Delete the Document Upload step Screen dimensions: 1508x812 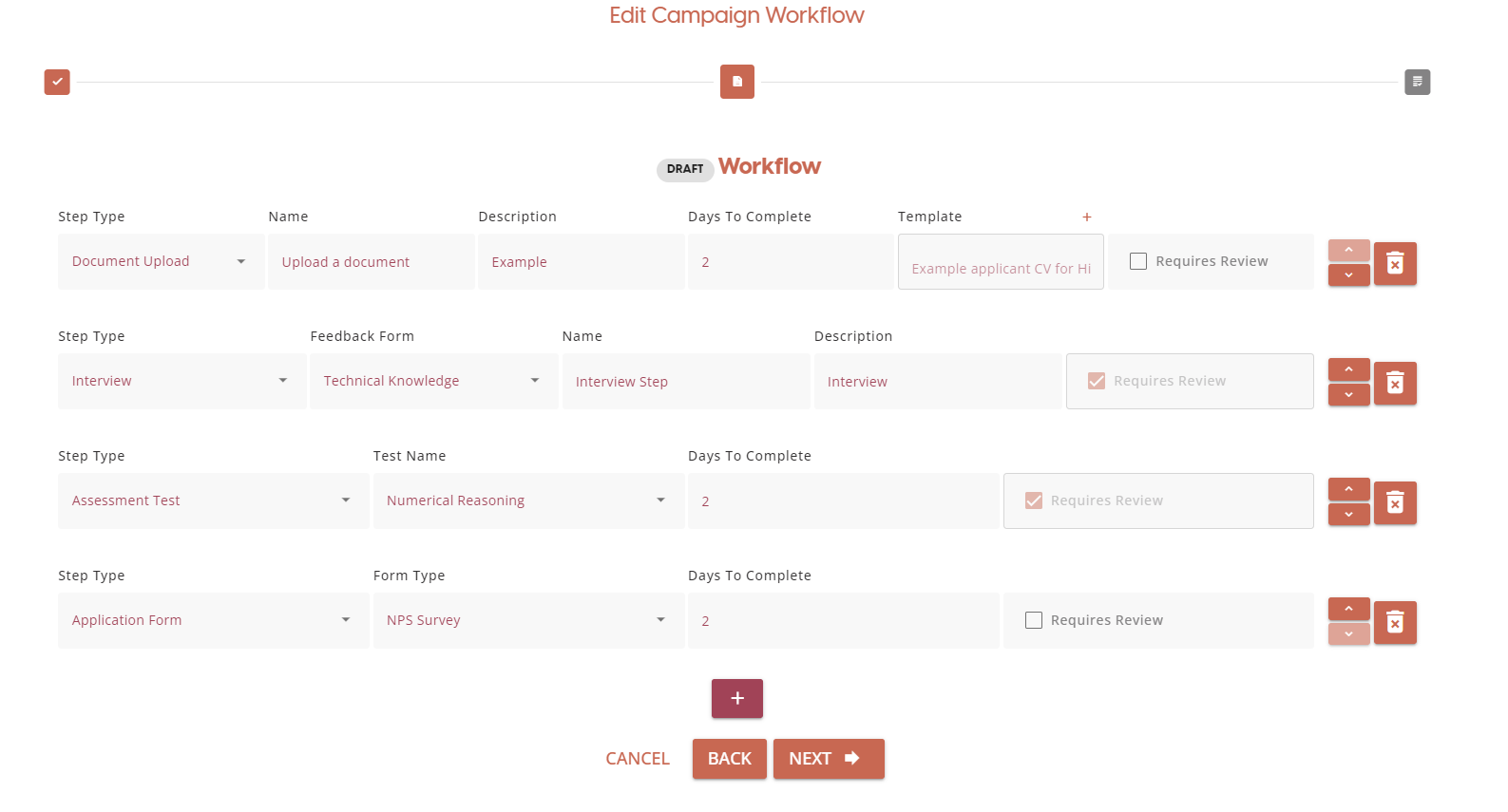pyautogui.click(x=1395, y=263)
